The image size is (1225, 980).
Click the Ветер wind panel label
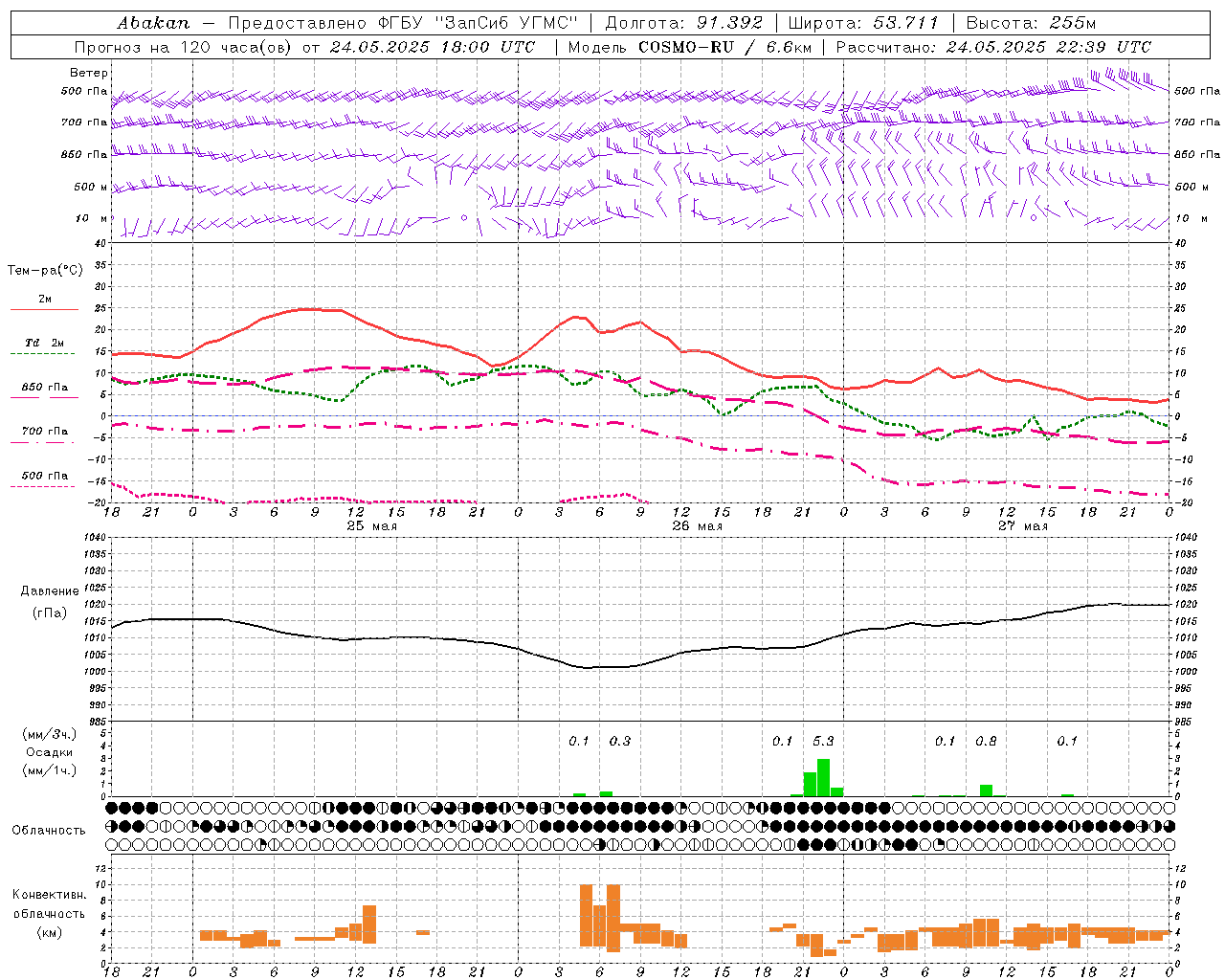(89, 73)
